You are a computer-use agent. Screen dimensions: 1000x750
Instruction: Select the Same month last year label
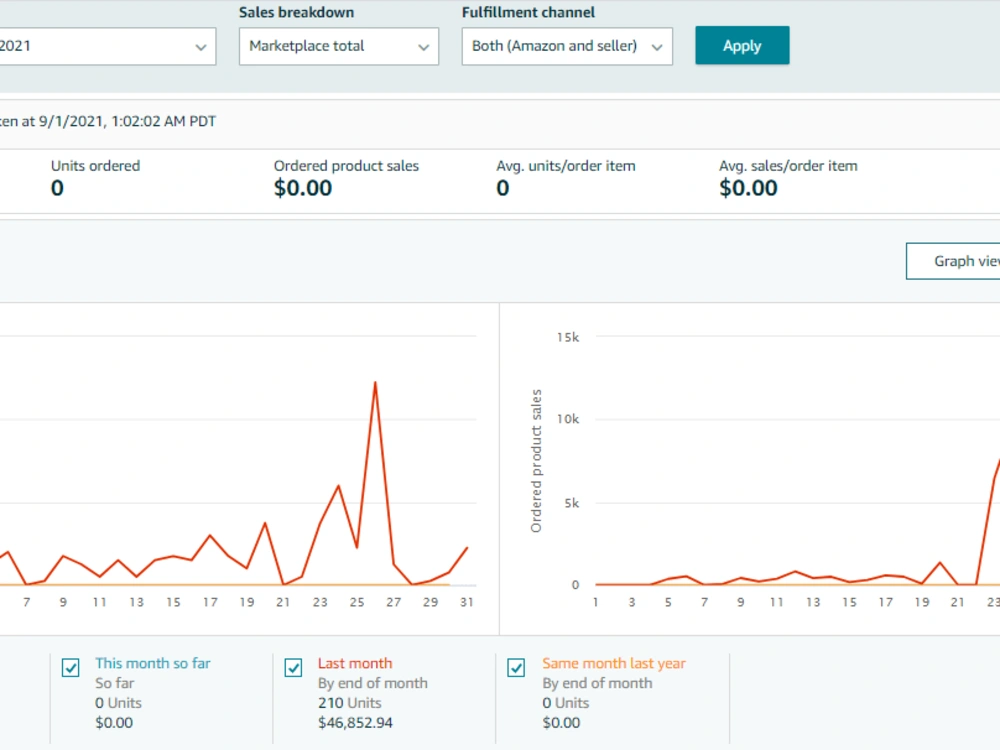click(614, 663)
